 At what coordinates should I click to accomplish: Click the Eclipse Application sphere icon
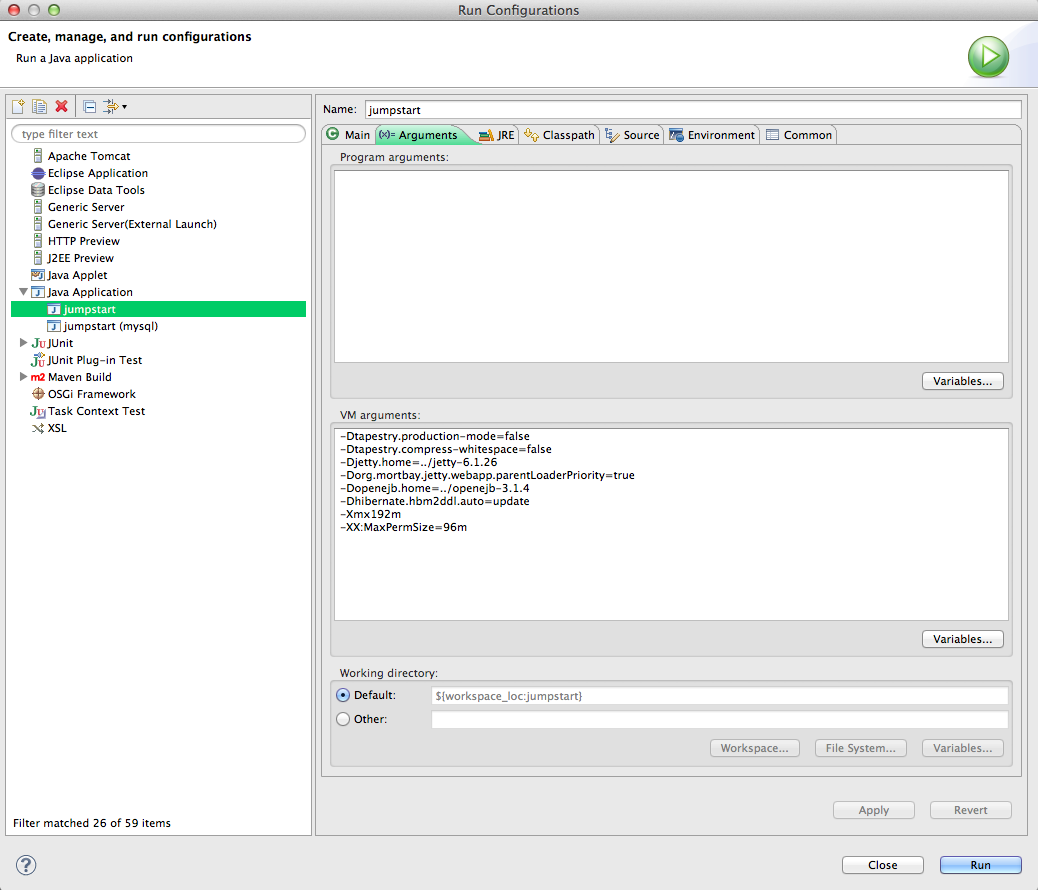click(38, 173)
